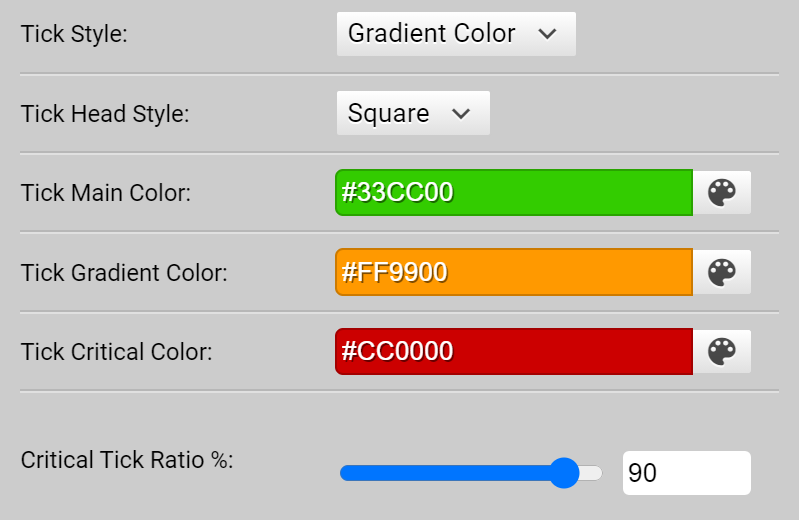Click the Critical Tick Ratio % label

[x=127, y=460]
